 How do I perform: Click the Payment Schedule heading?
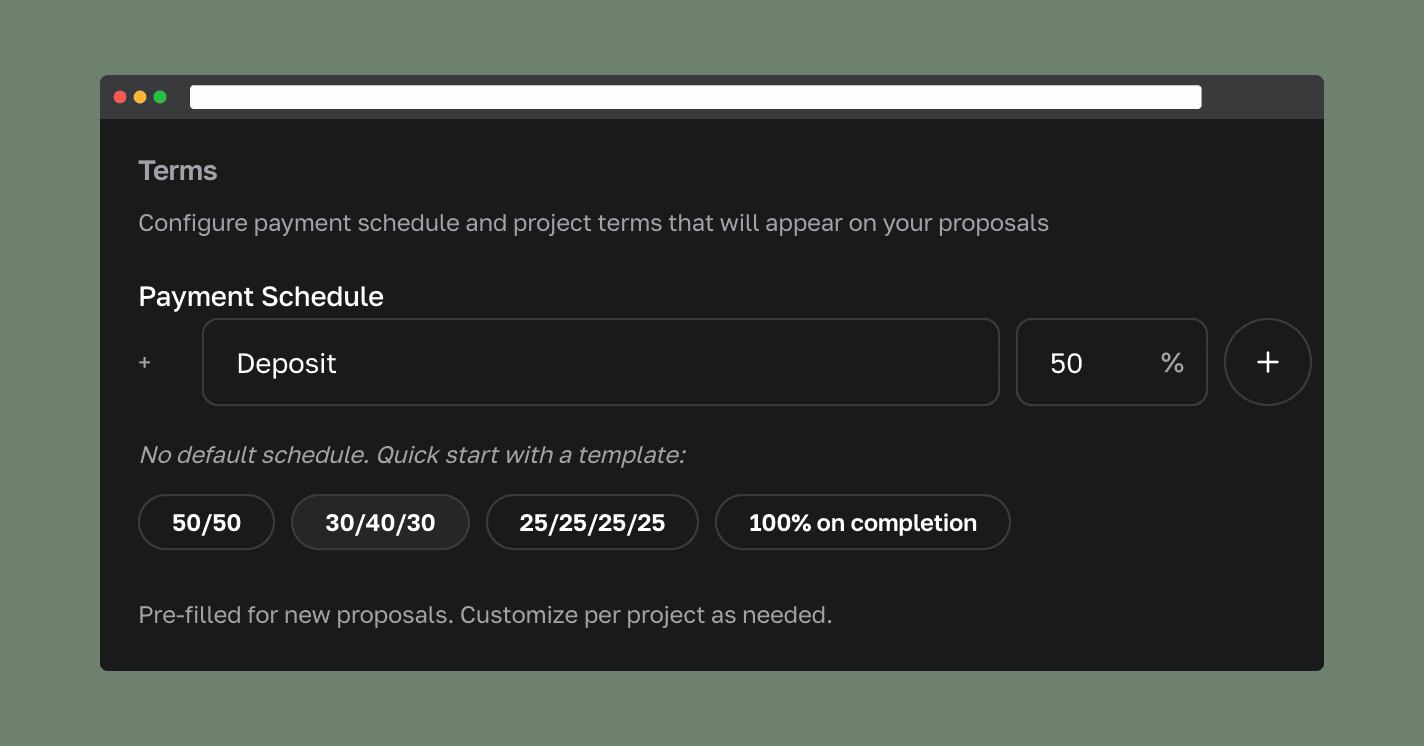[x=261, y=297]
